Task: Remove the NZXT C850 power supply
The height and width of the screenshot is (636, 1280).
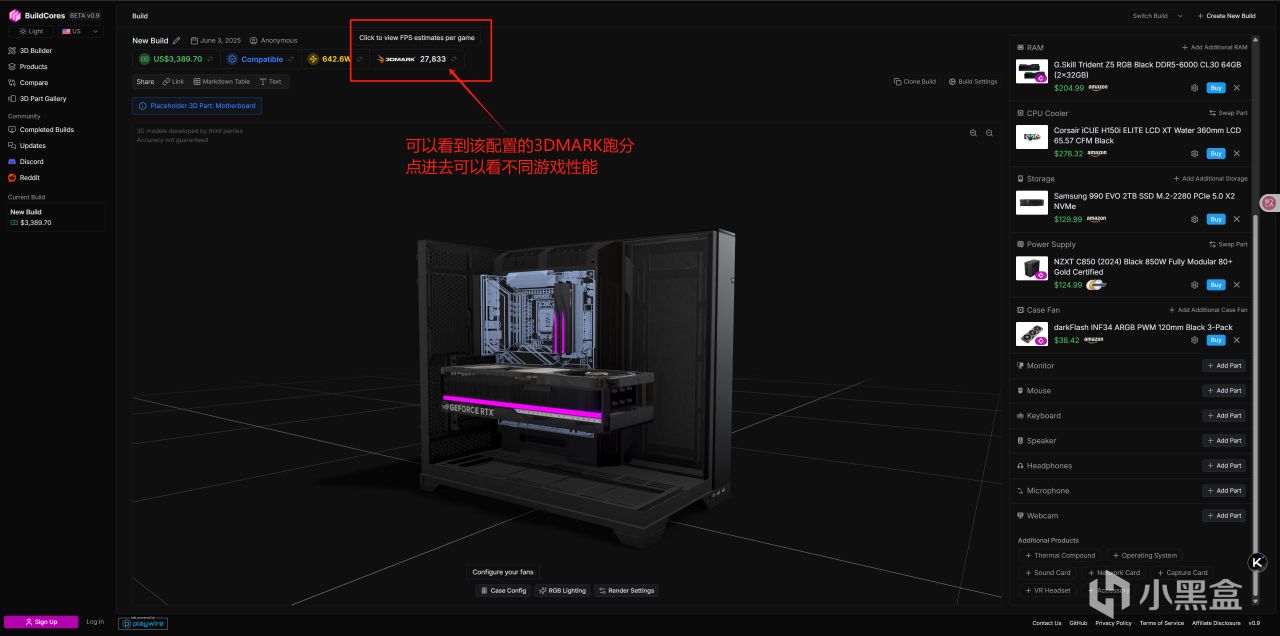Action: click(x=1237, y=285)
